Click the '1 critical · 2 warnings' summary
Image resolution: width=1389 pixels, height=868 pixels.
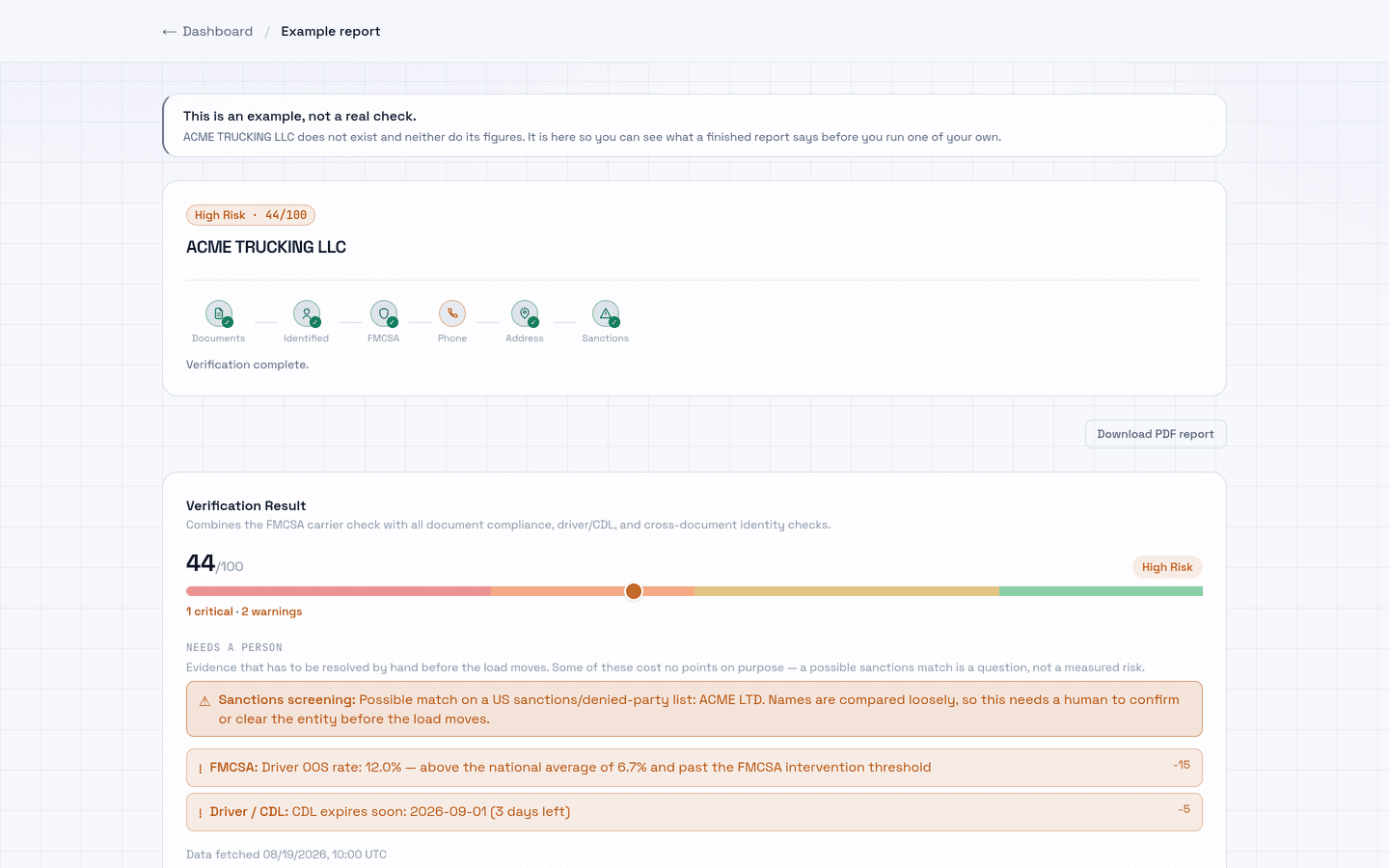click(x=244, y=611)
